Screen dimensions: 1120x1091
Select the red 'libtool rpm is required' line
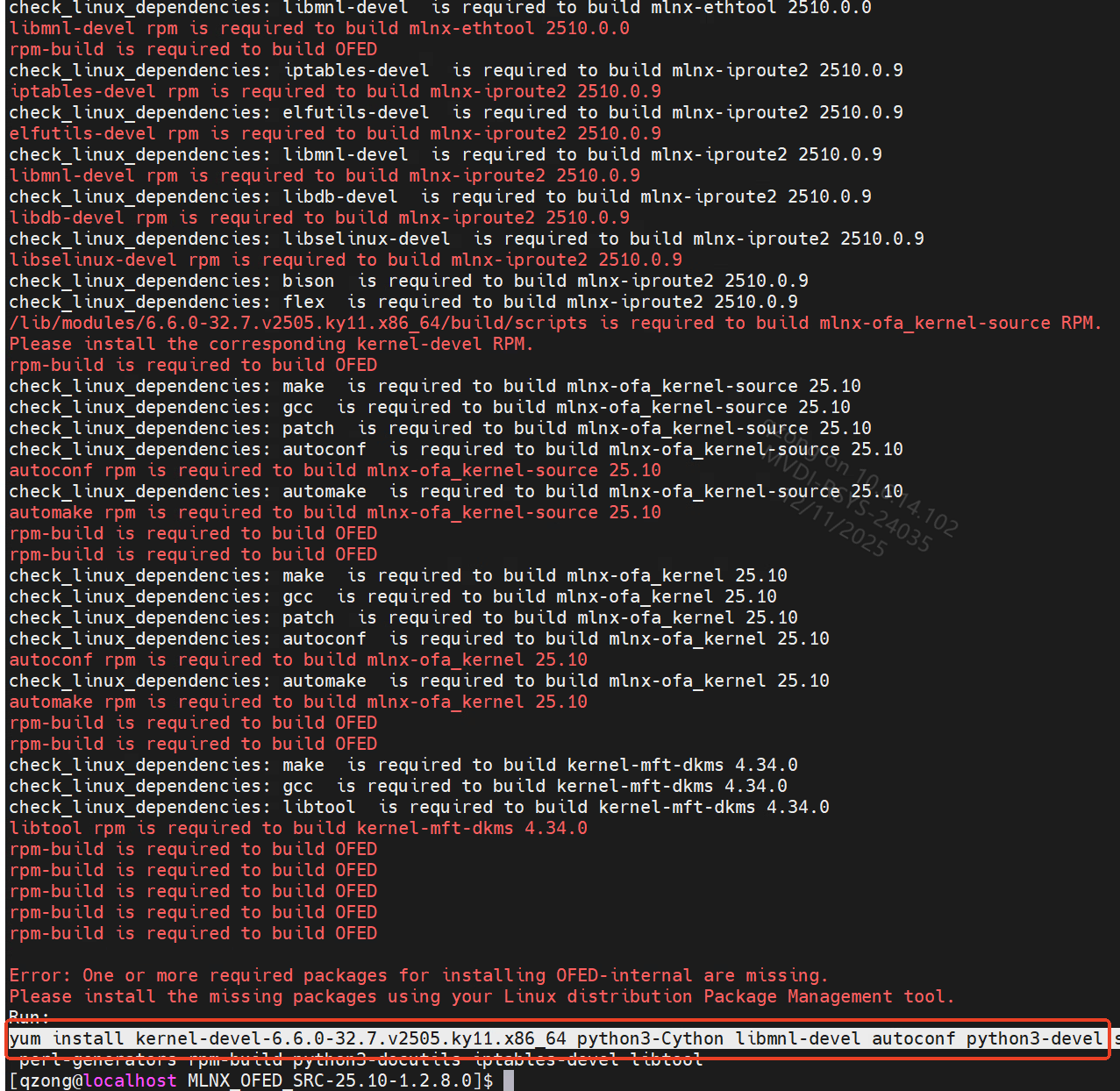coord(298,828)
